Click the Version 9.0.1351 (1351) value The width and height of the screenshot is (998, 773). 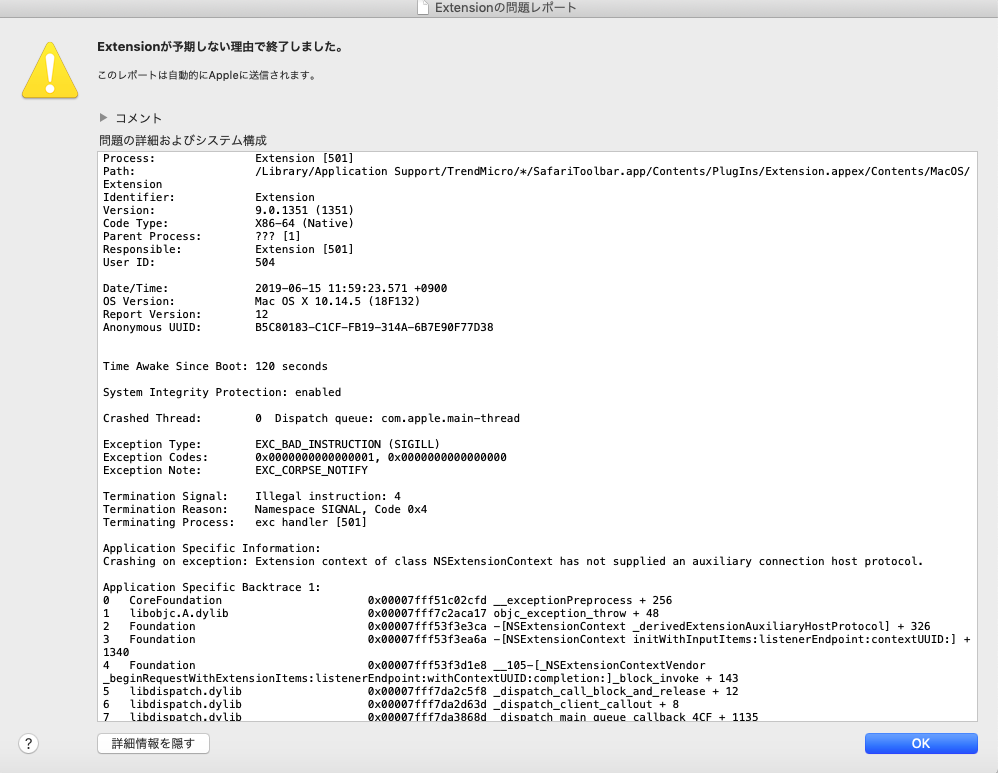click(x=304, y=210)
